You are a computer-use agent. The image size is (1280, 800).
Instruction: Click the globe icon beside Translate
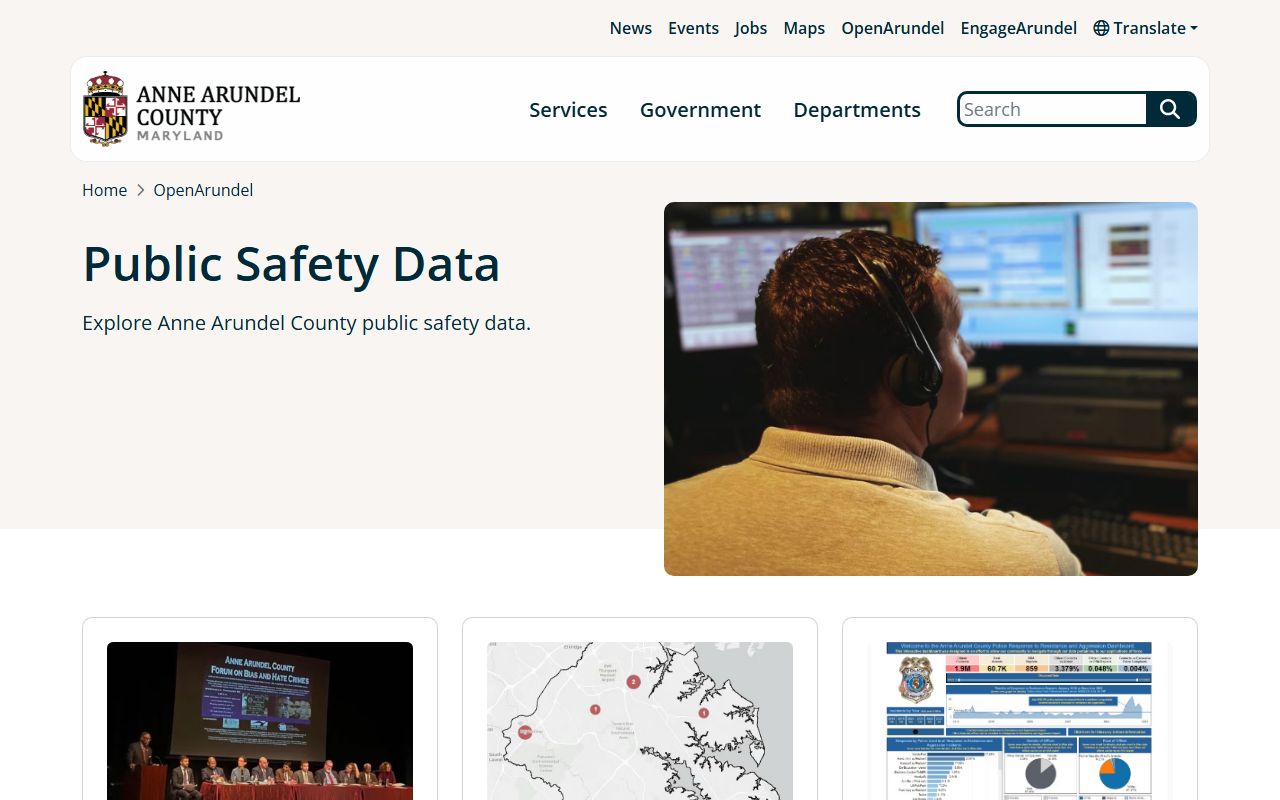[x=1101, y=28]
